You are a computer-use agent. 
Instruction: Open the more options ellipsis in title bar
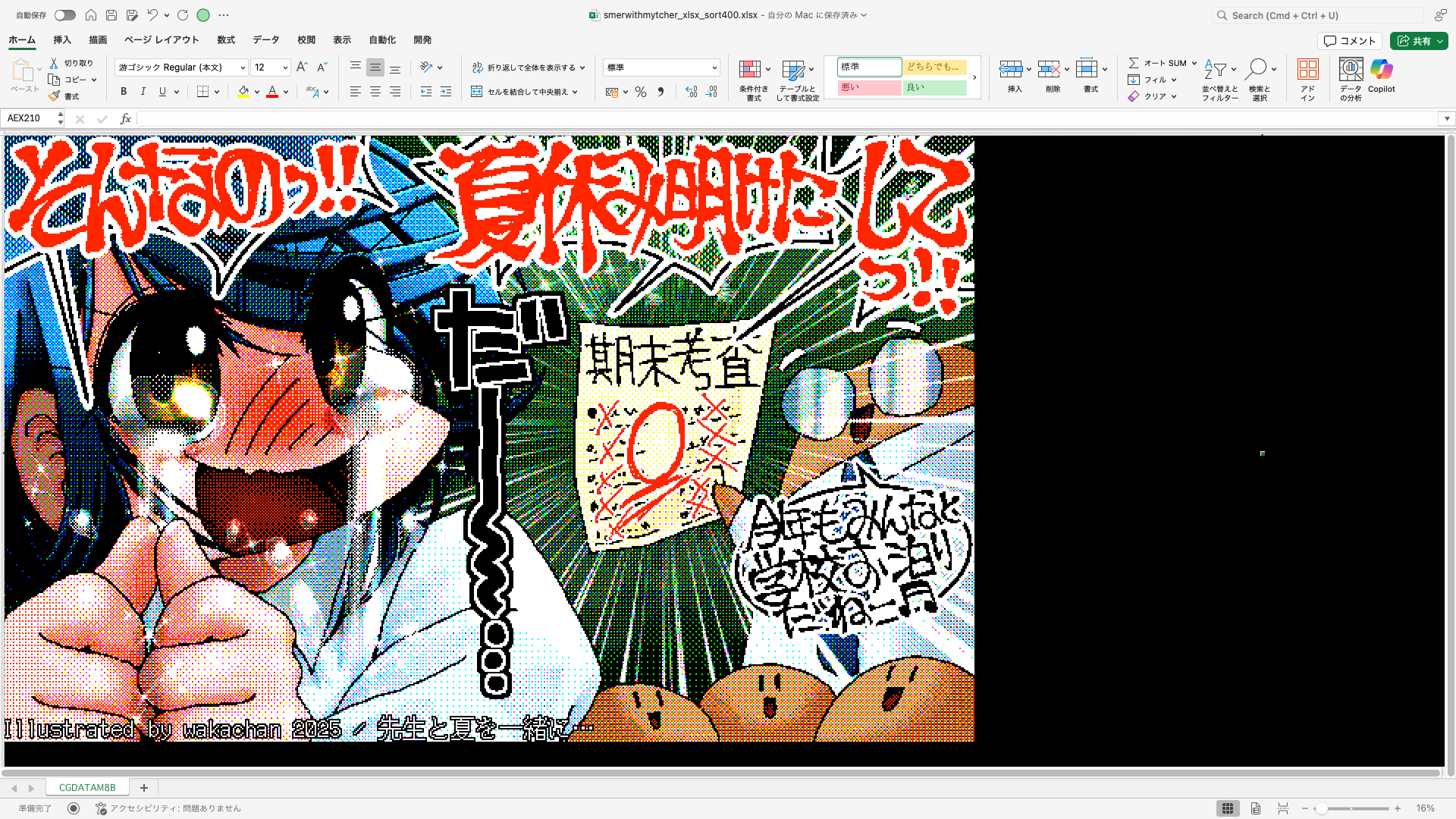(224, 15)
